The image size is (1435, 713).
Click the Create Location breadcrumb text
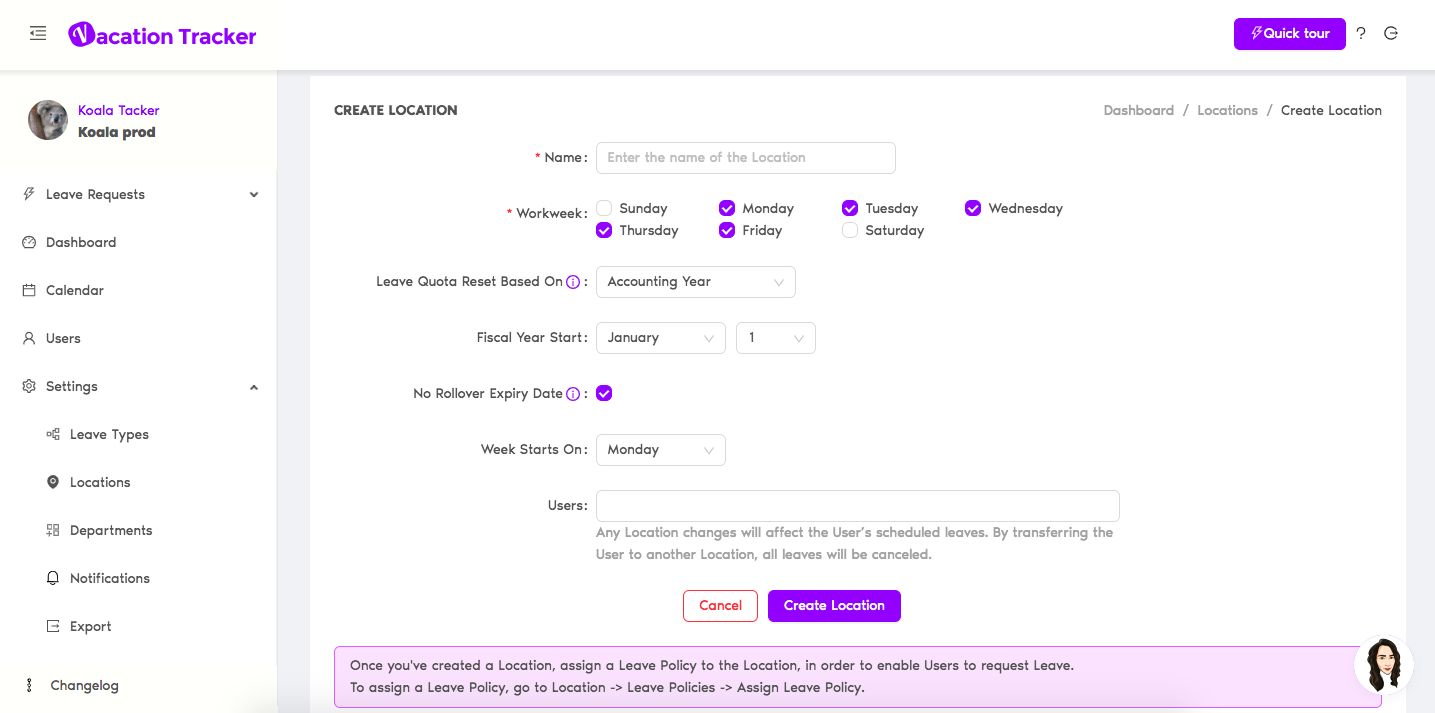1331,110
